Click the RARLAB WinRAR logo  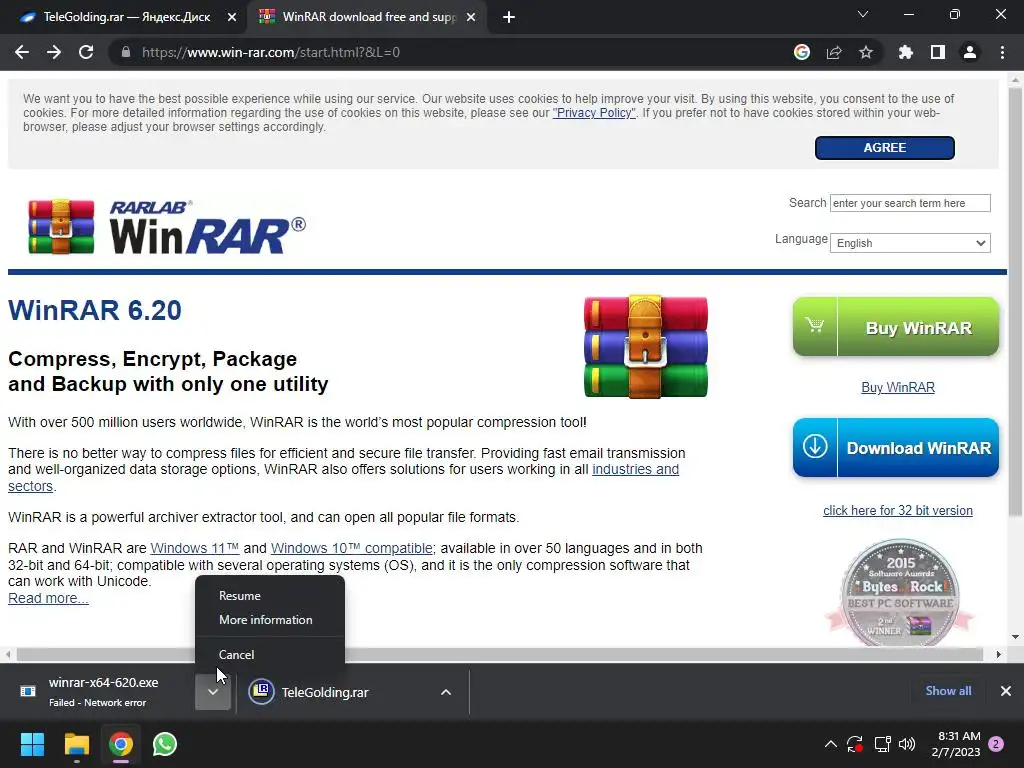point(167,227)
